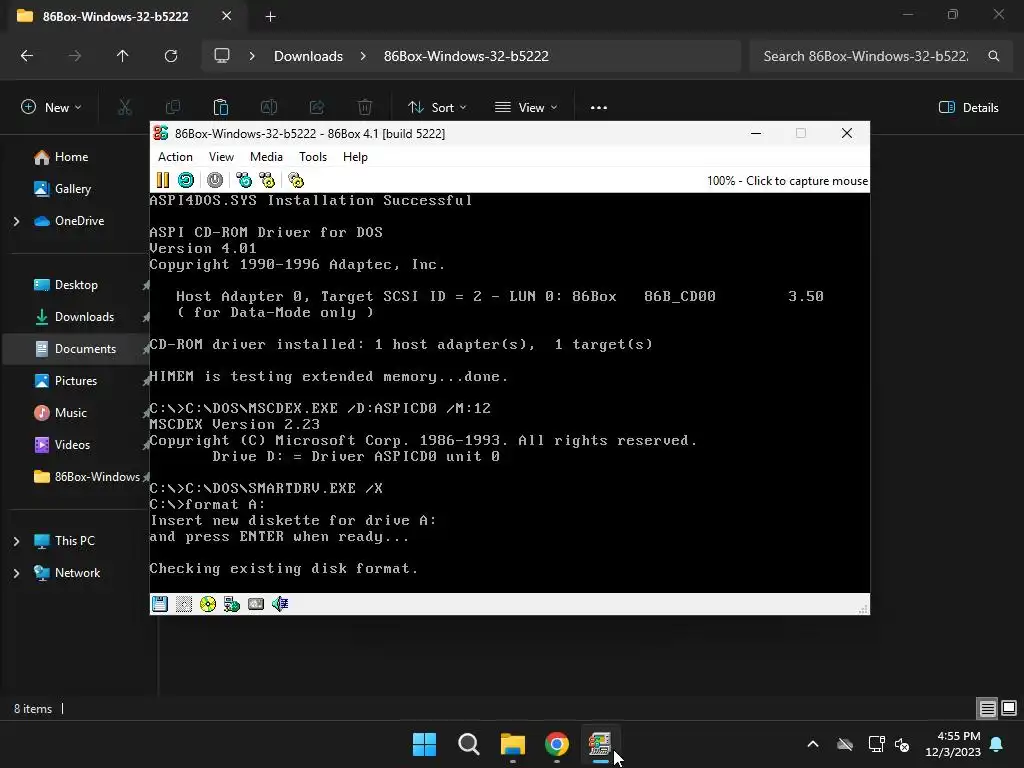Screen dimensions: 1024x768
Task: Open the clock showing 4:55 PM
Action: 953,744
